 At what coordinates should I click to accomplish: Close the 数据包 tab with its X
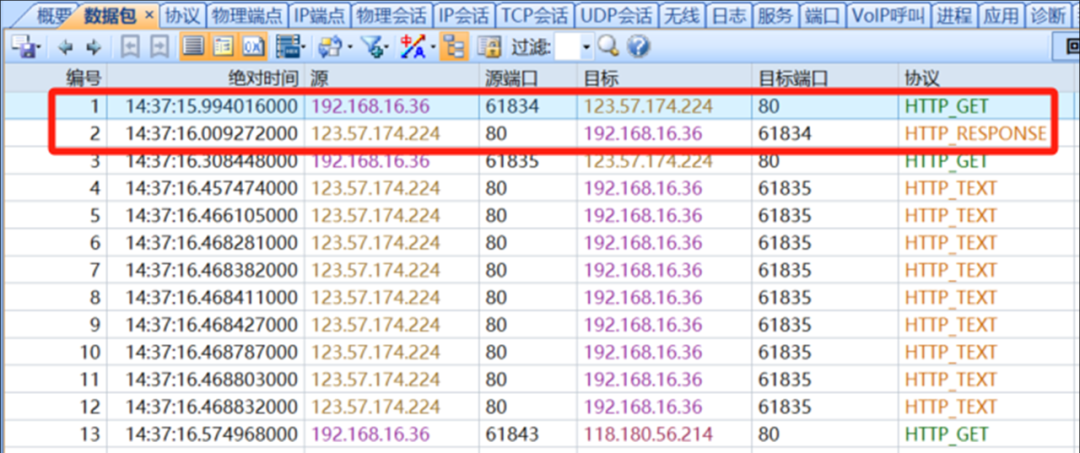[x=149, y=15]
